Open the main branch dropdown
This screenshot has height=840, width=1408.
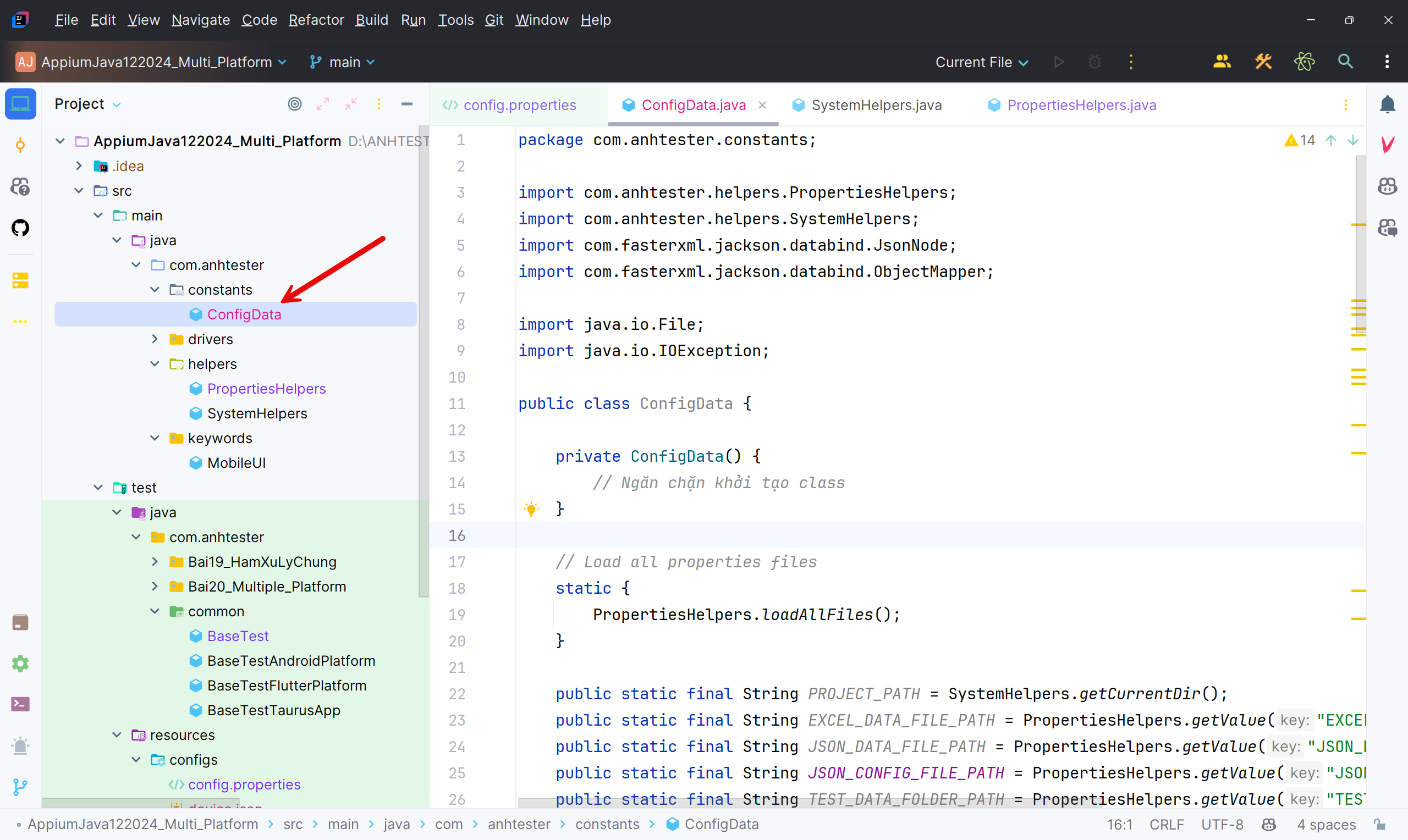point(343,62)
